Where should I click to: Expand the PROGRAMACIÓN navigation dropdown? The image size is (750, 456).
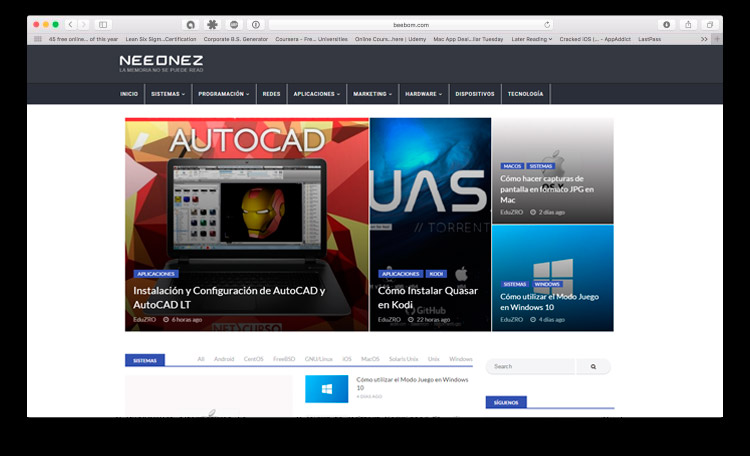pyautogui.click(x=224, y=94)
